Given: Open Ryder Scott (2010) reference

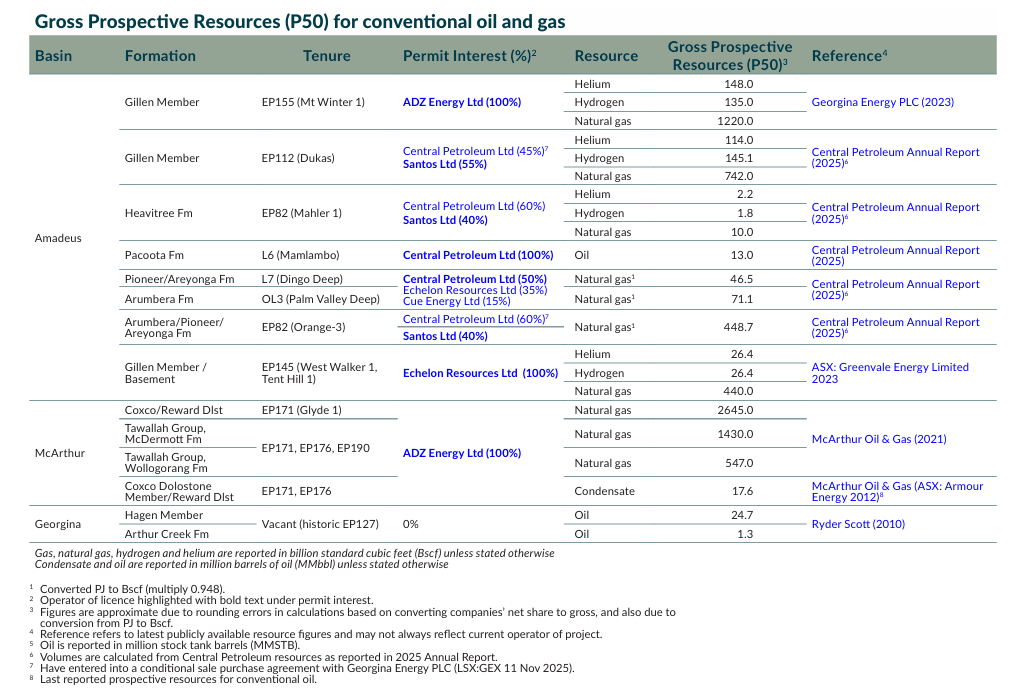Looking at the screenshot, I should (858, 524).
